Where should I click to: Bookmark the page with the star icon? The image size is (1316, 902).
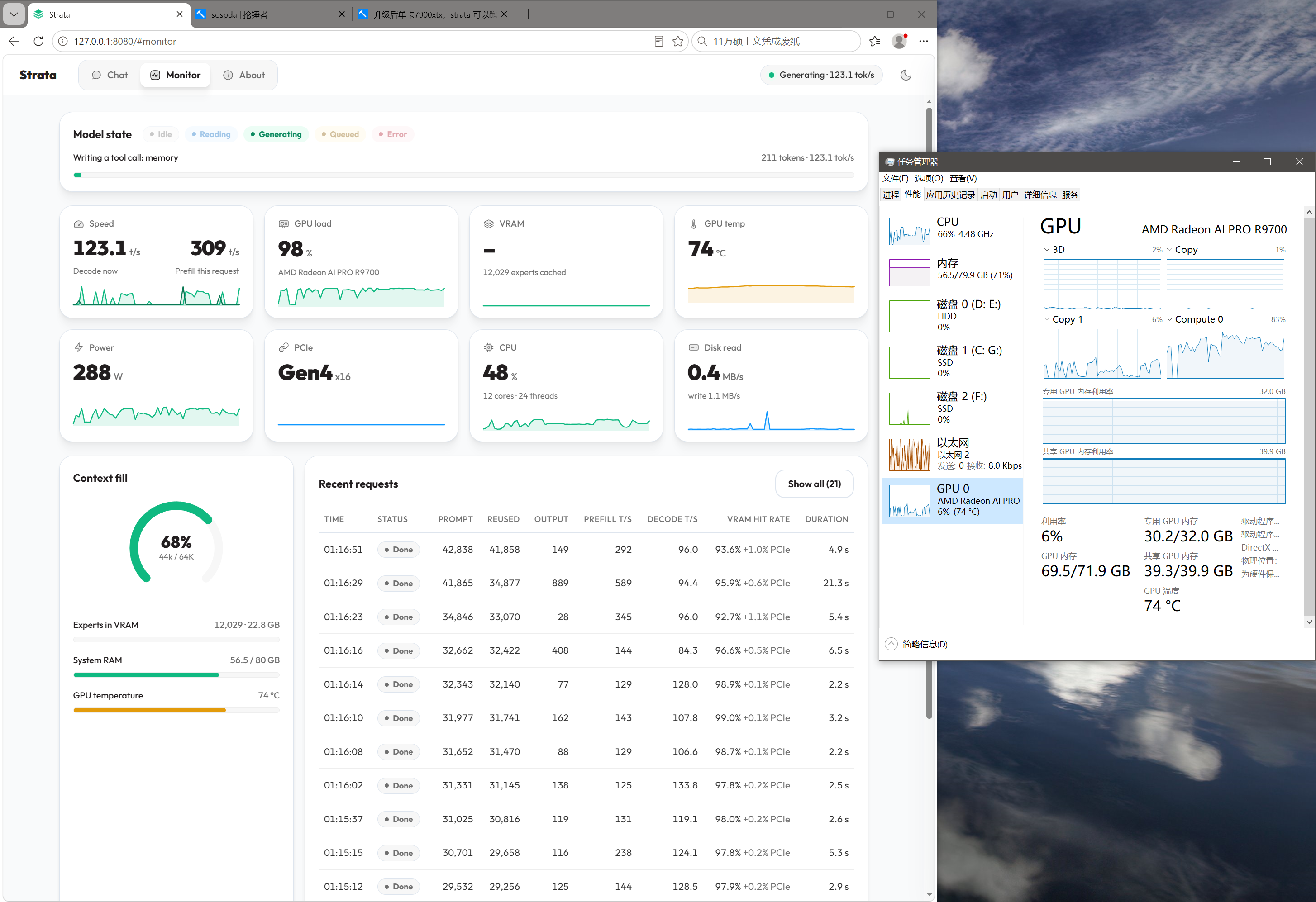coord(678,41)
